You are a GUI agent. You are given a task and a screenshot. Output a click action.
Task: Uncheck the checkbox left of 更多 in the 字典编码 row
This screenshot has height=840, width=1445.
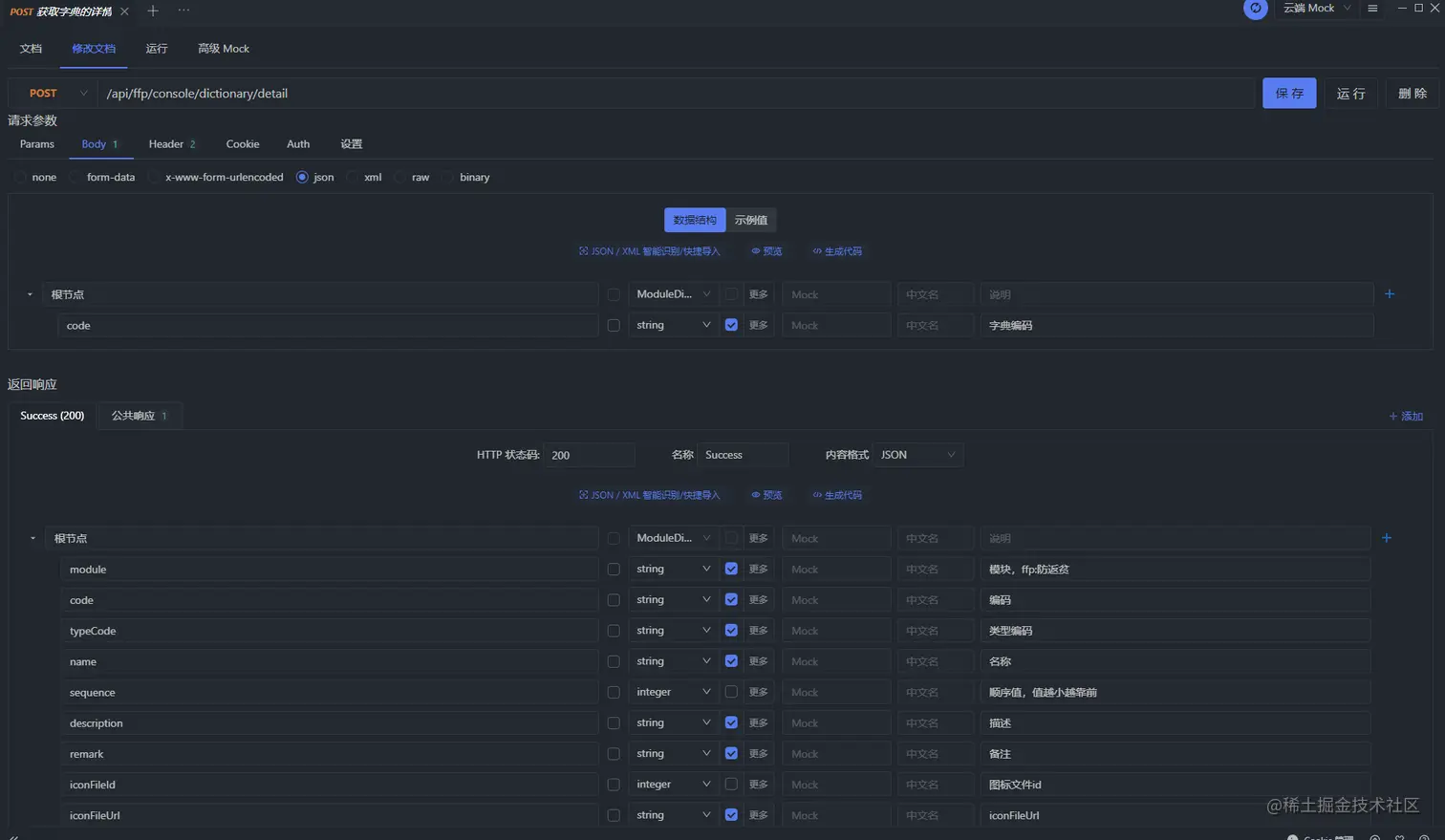731,325
